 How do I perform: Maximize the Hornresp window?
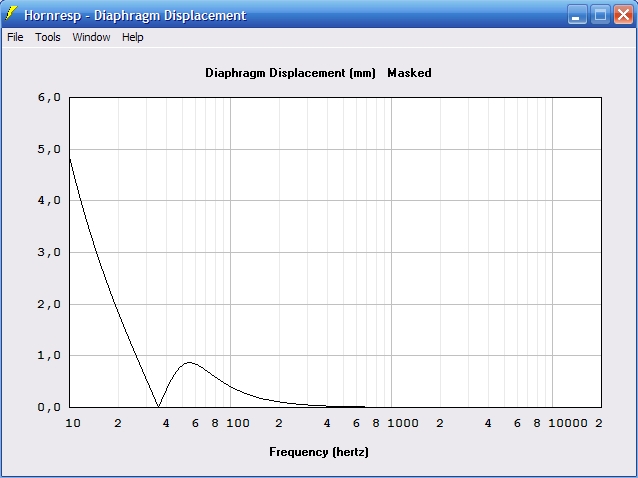(x=600, y=15)
